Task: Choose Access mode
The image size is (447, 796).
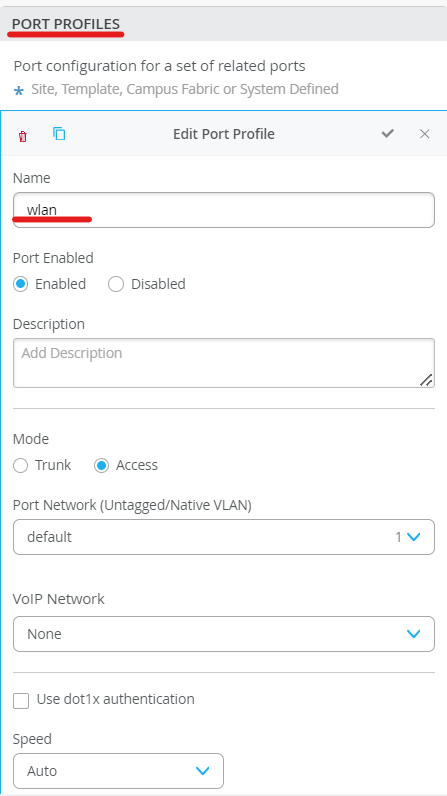Action: [101, 466]
